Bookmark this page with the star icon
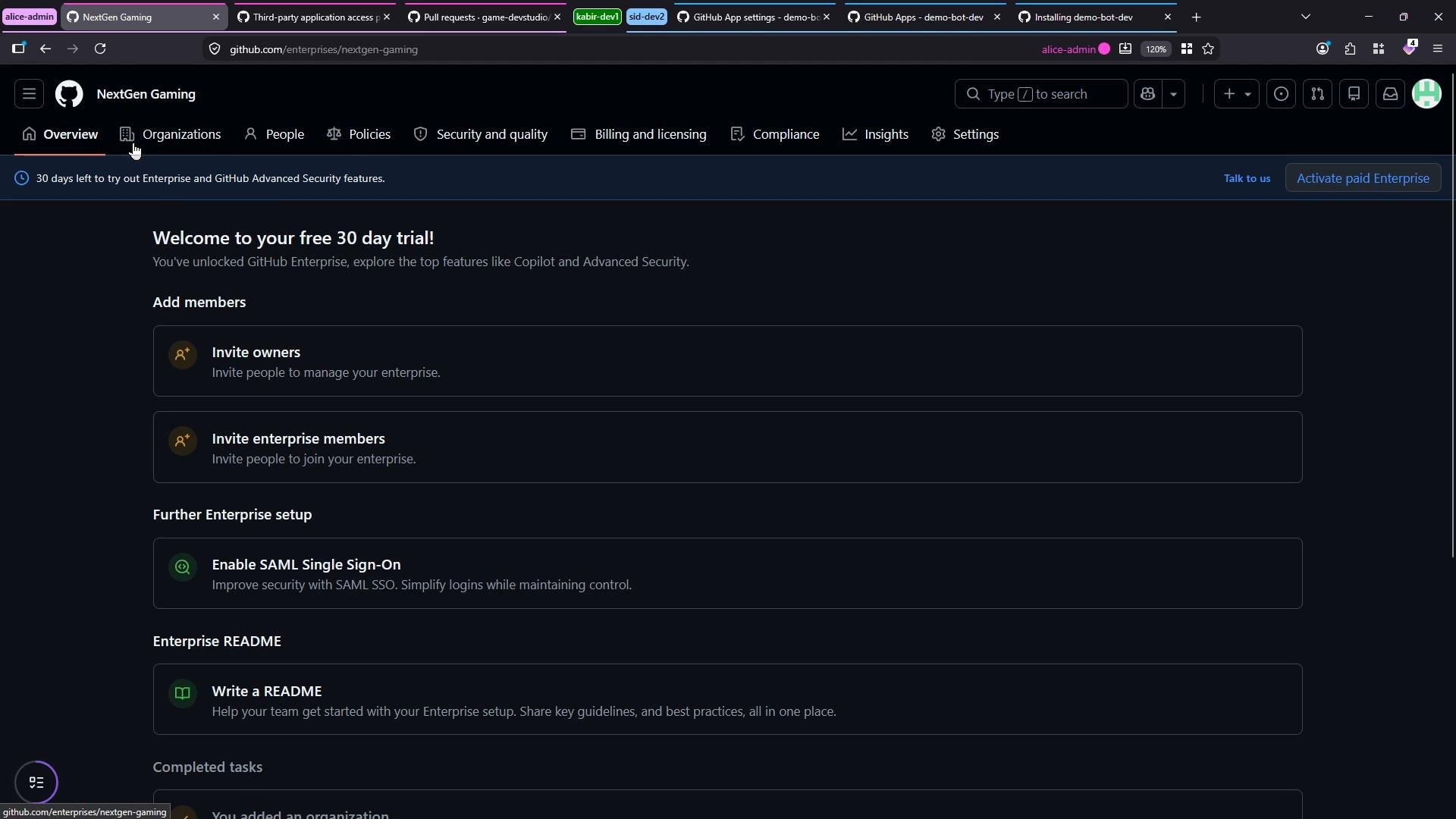This screenshot has width=1456, height=819. click(x=1208, y=49)
